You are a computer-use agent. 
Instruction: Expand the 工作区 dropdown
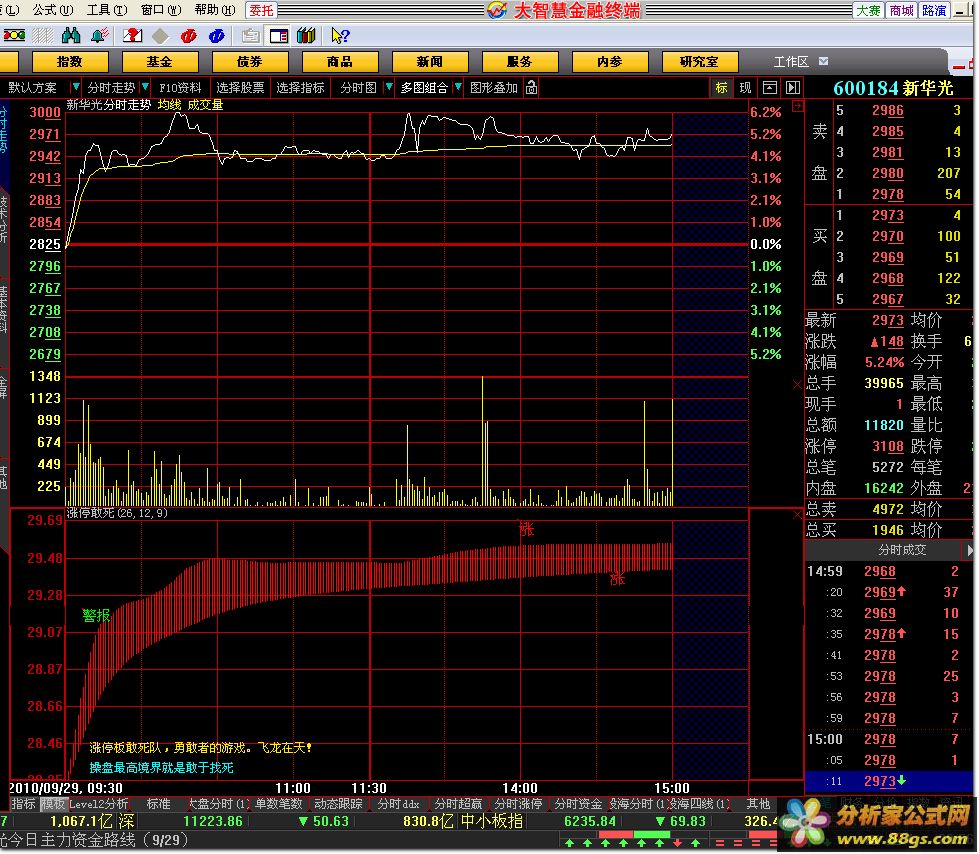(x=824, y=61)
